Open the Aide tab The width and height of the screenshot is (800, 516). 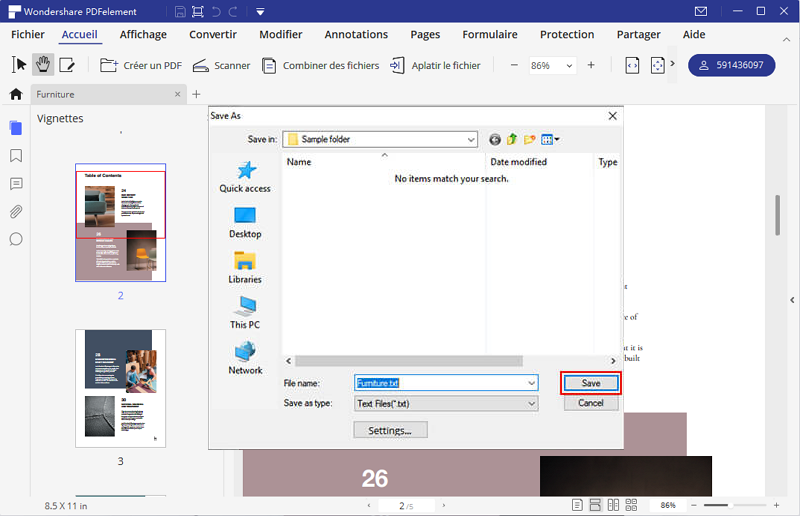pos(694,34)
